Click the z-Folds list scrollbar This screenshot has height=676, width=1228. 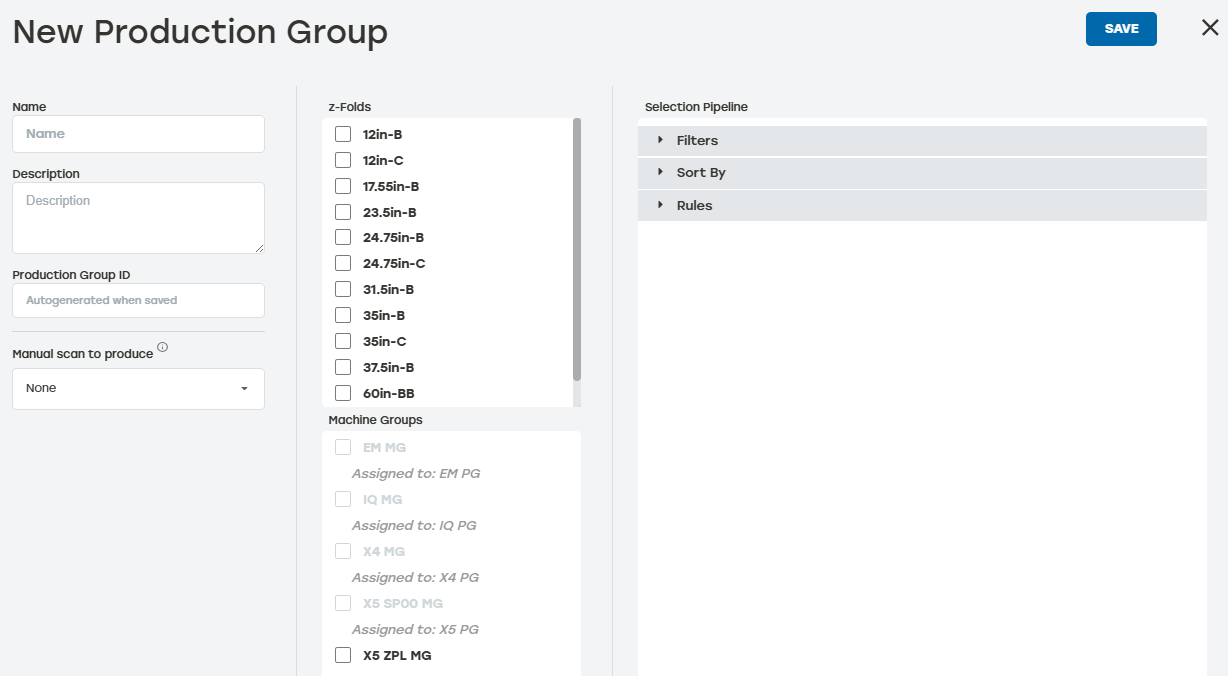point(577,249)
